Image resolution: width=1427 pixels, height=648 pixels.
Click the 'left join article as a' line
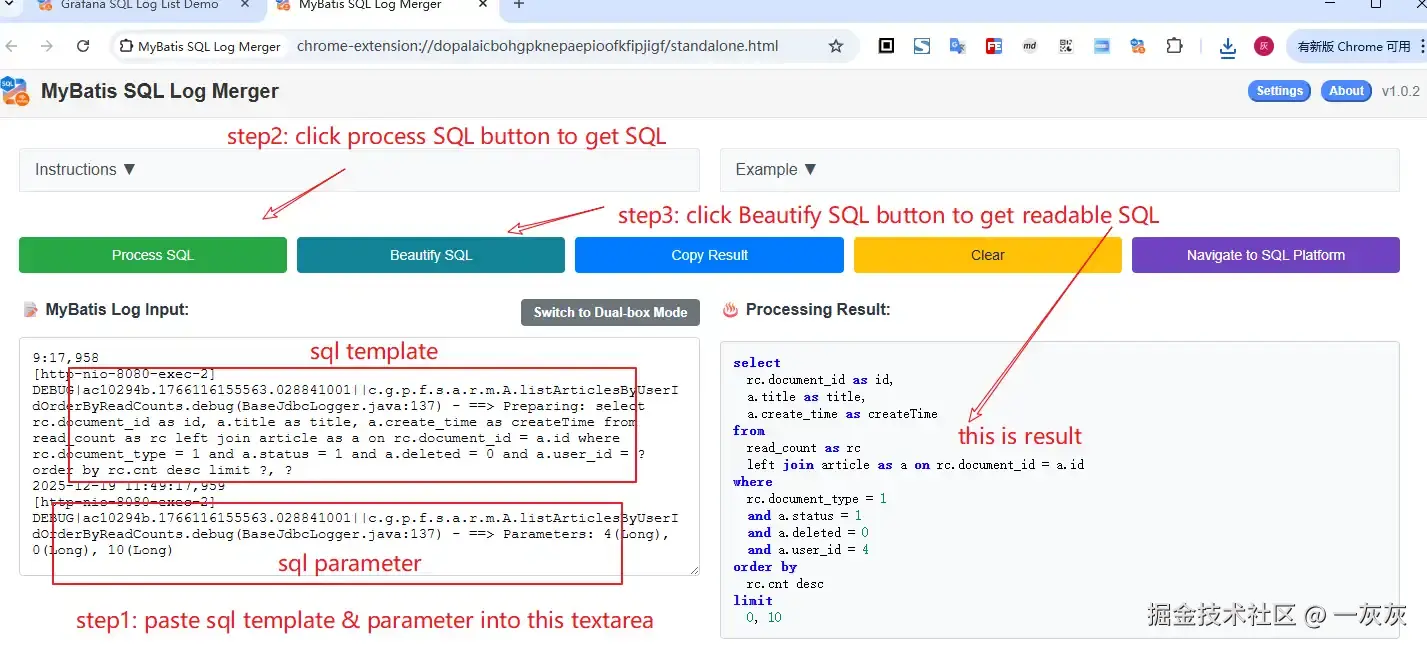(x=915, y=465)
